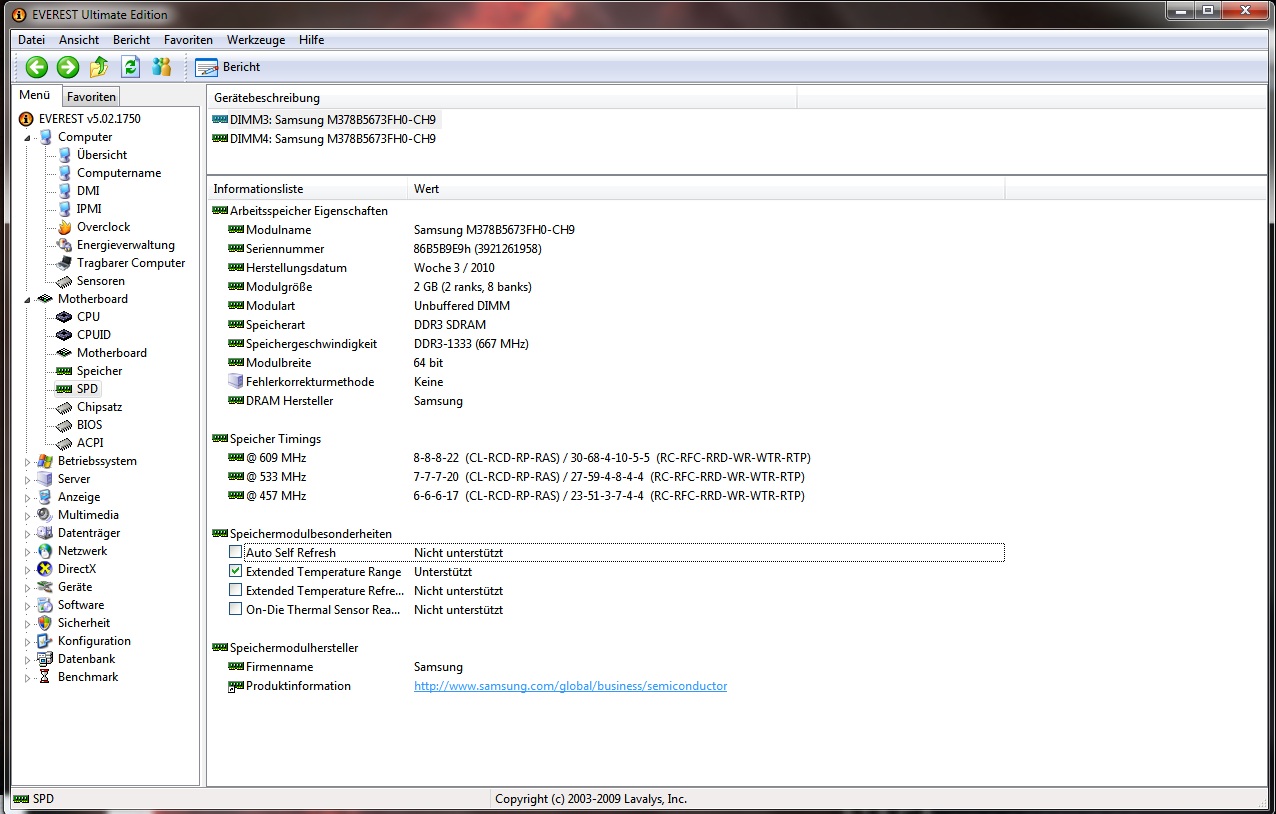Viewport: 1276px width, 814px height.
Task: Expand the DirectX node
Action: pyautogui.click(x=27, y=569)
